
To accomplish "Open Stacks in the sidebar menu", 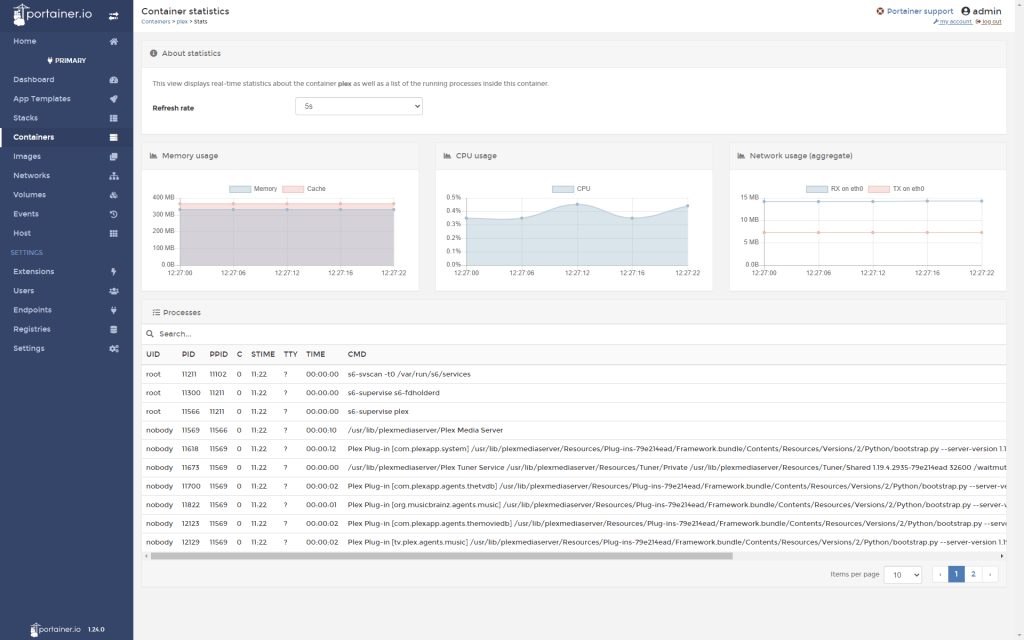I will pos(26,118).
